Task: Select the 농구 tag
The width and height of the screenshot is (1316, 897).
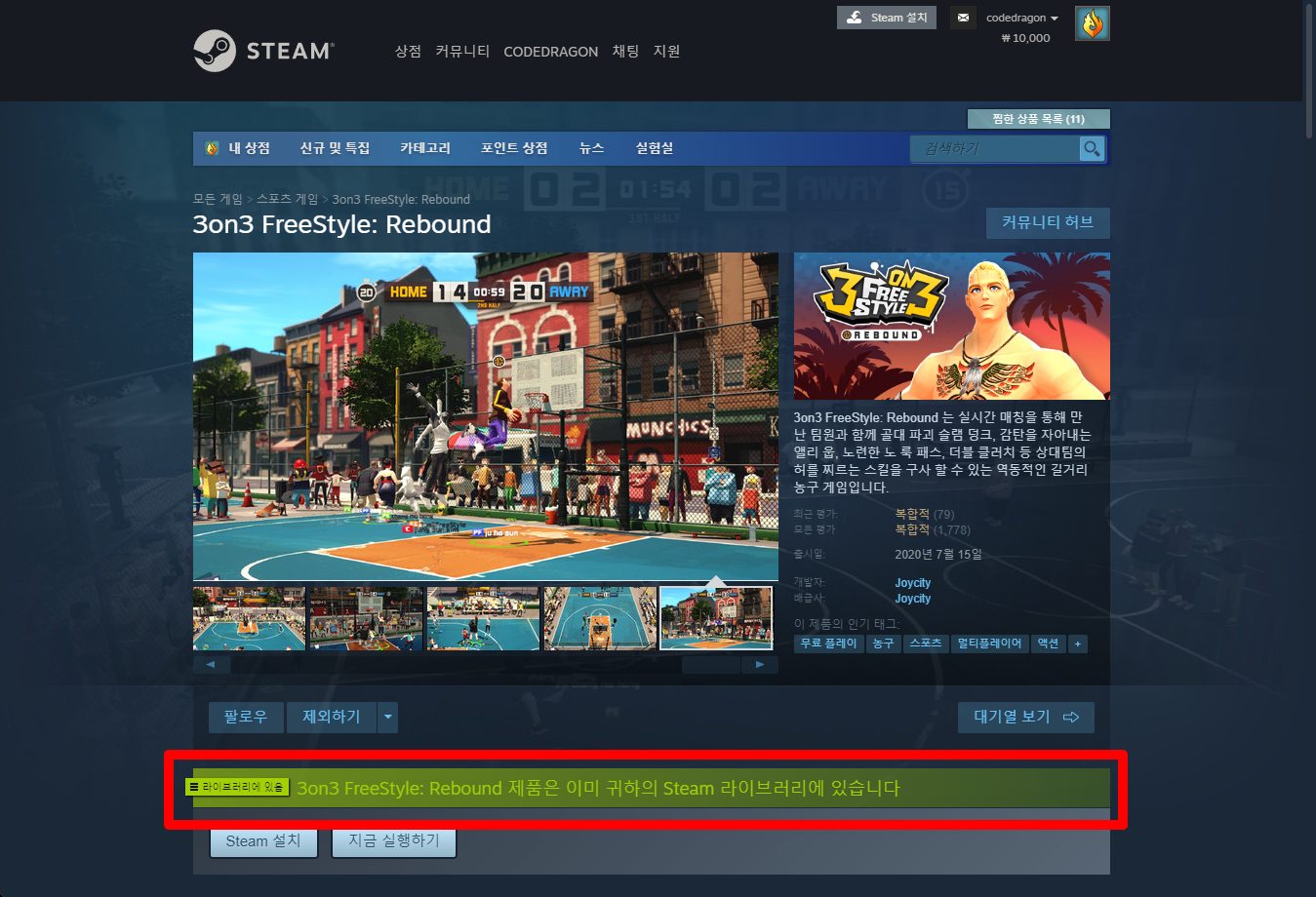Action: point(883,643)
